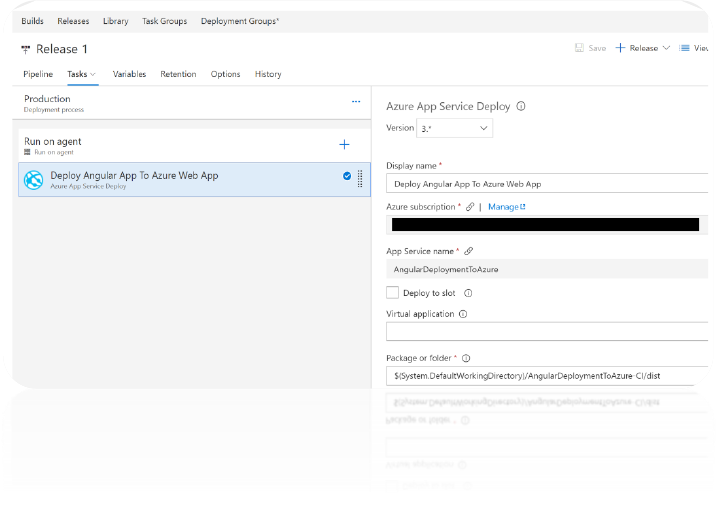Click the Package or folder info icon

466,358
